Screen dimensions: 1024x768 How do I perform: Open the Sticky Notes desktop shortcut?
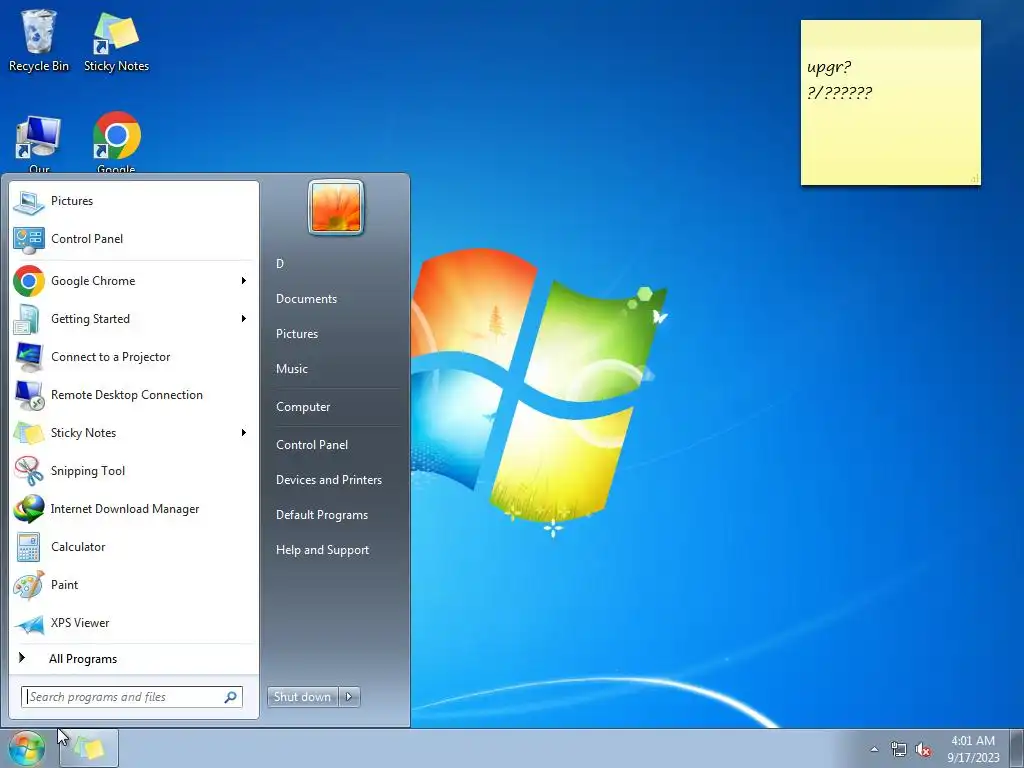tap(116, 40)
